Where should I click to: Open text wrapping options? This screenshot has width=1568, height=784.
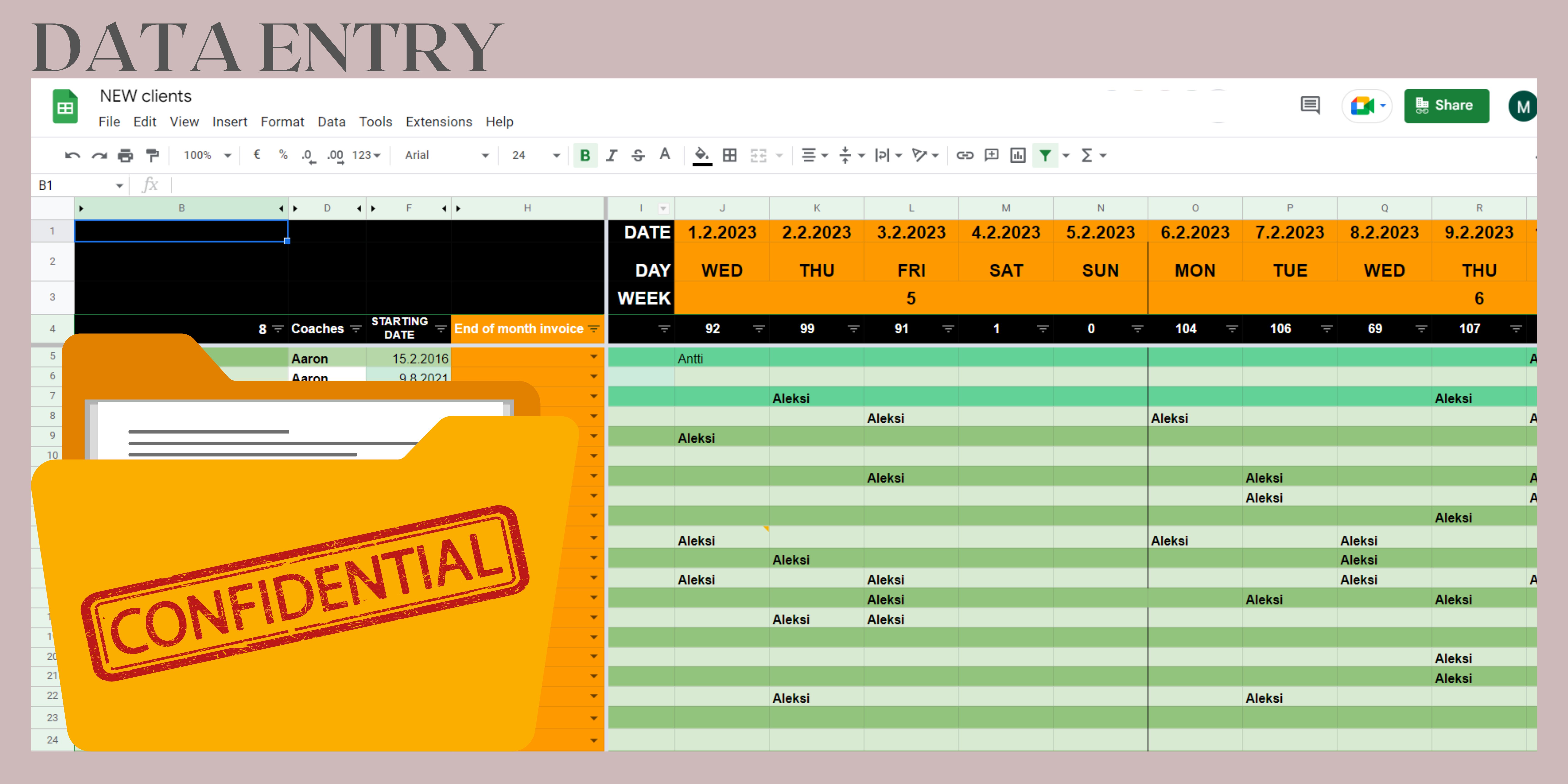888,155
